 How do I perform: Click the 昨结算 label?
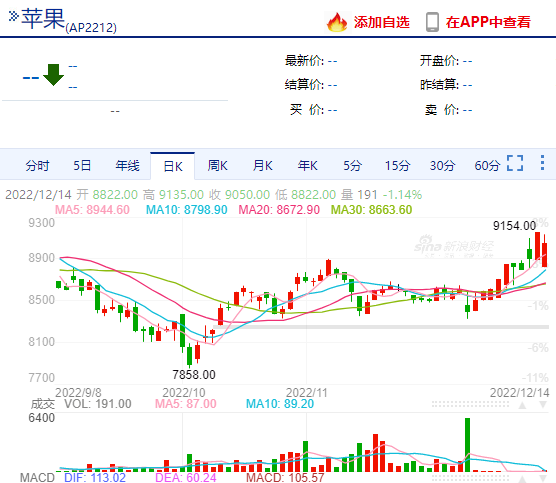tap(439, 84)
